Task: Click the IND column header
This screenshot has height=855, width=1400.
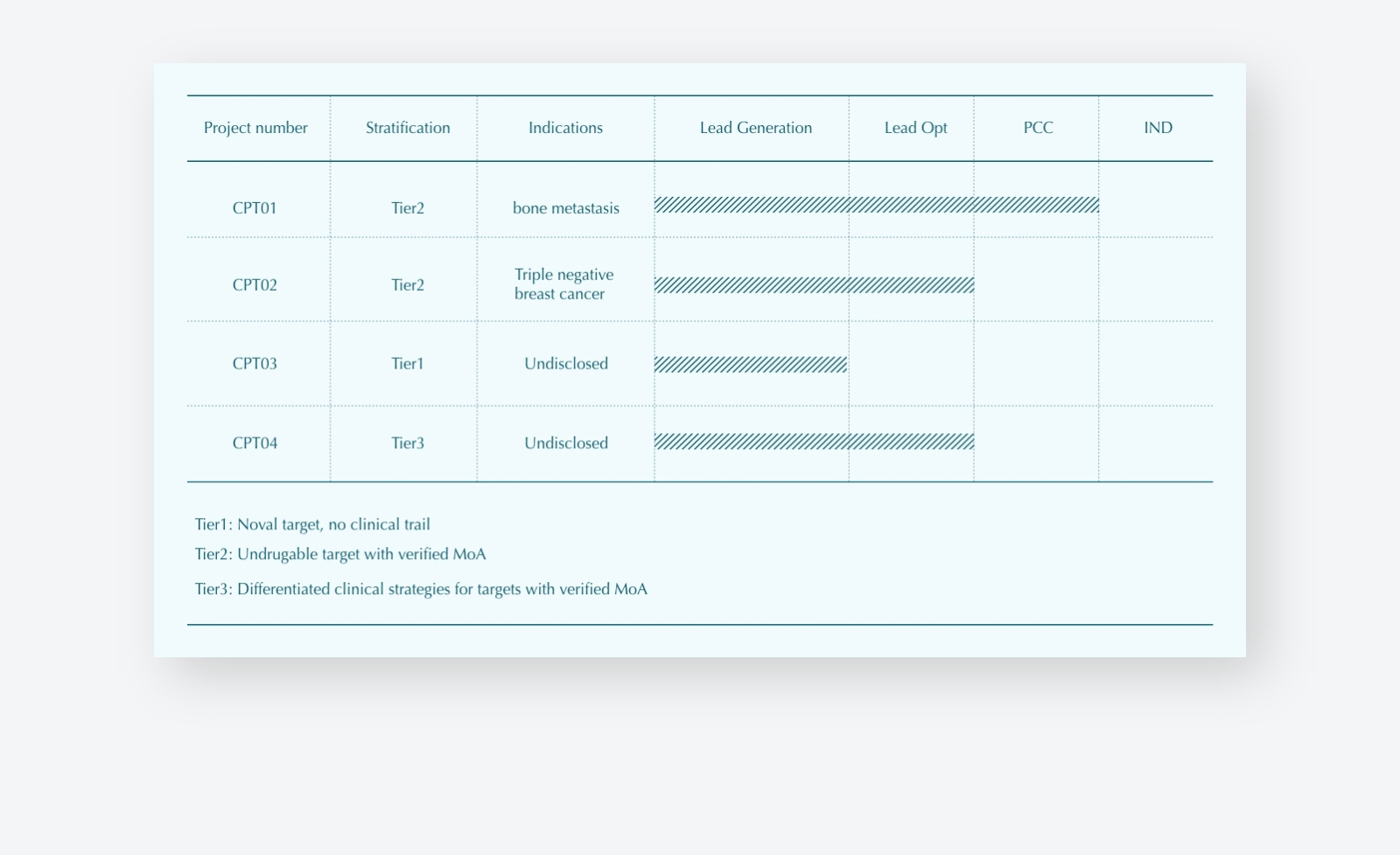Action: pyautogui.click(x=1158, y=128)
